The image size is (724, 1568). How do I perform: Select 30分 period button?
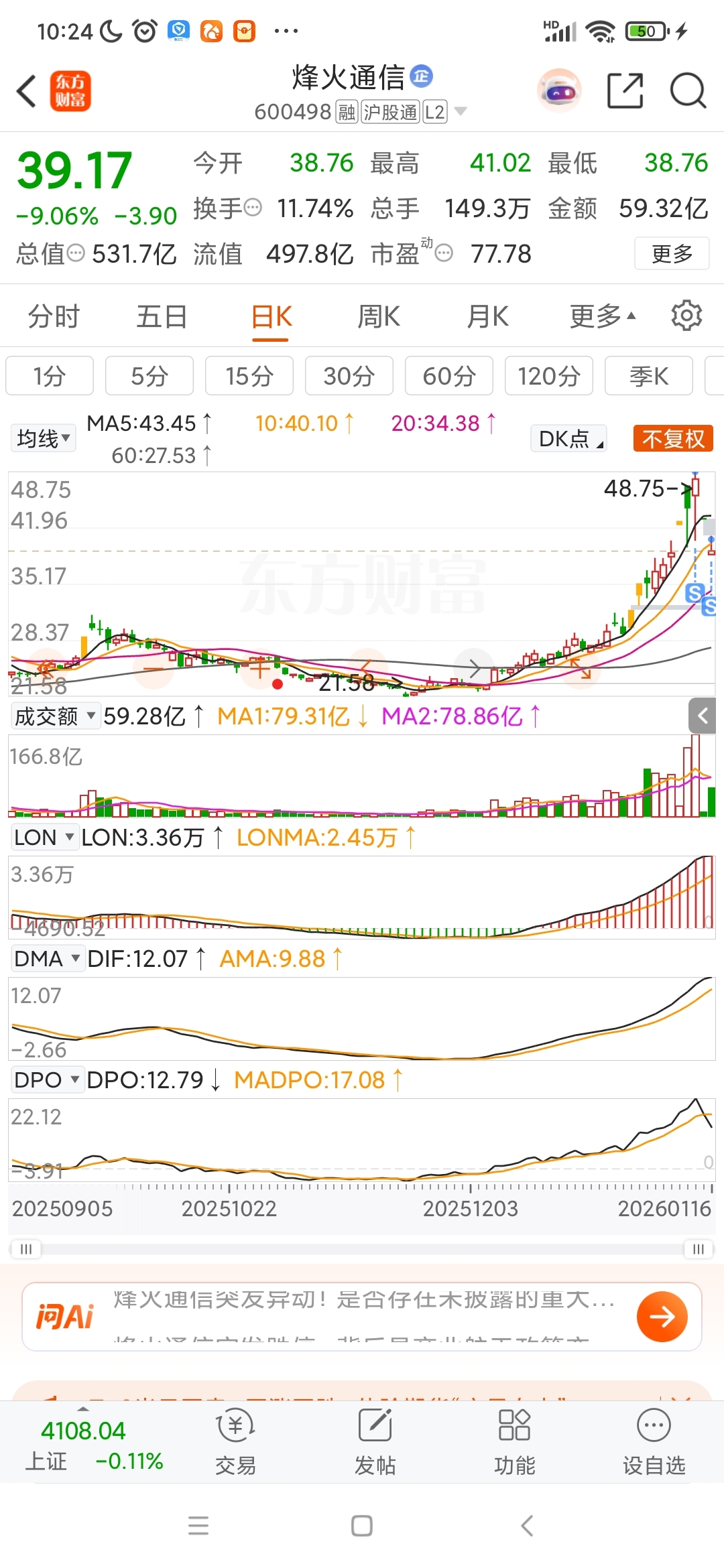click(349, 376)
